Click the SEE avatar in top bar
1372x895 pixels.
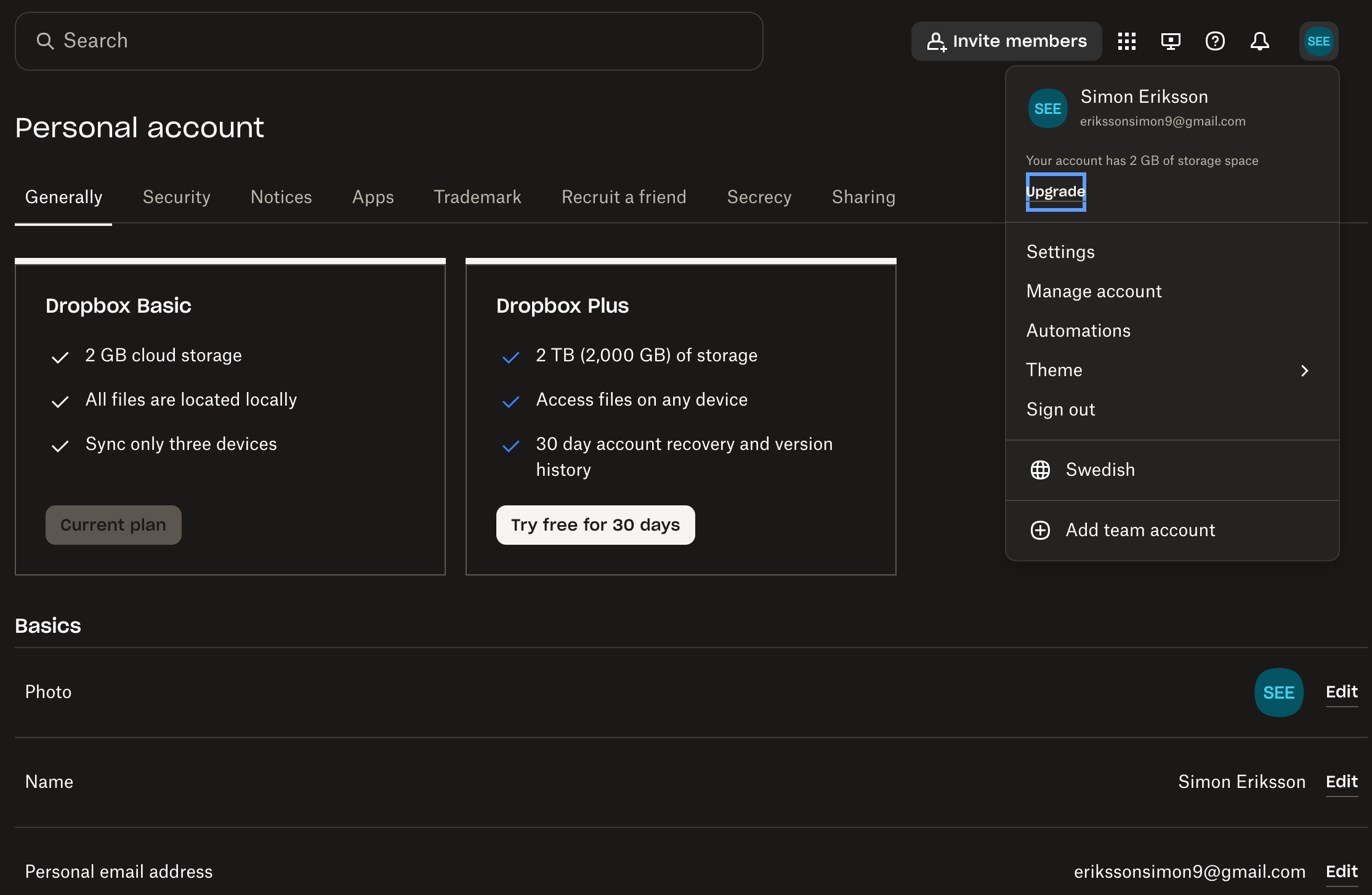1318,41
